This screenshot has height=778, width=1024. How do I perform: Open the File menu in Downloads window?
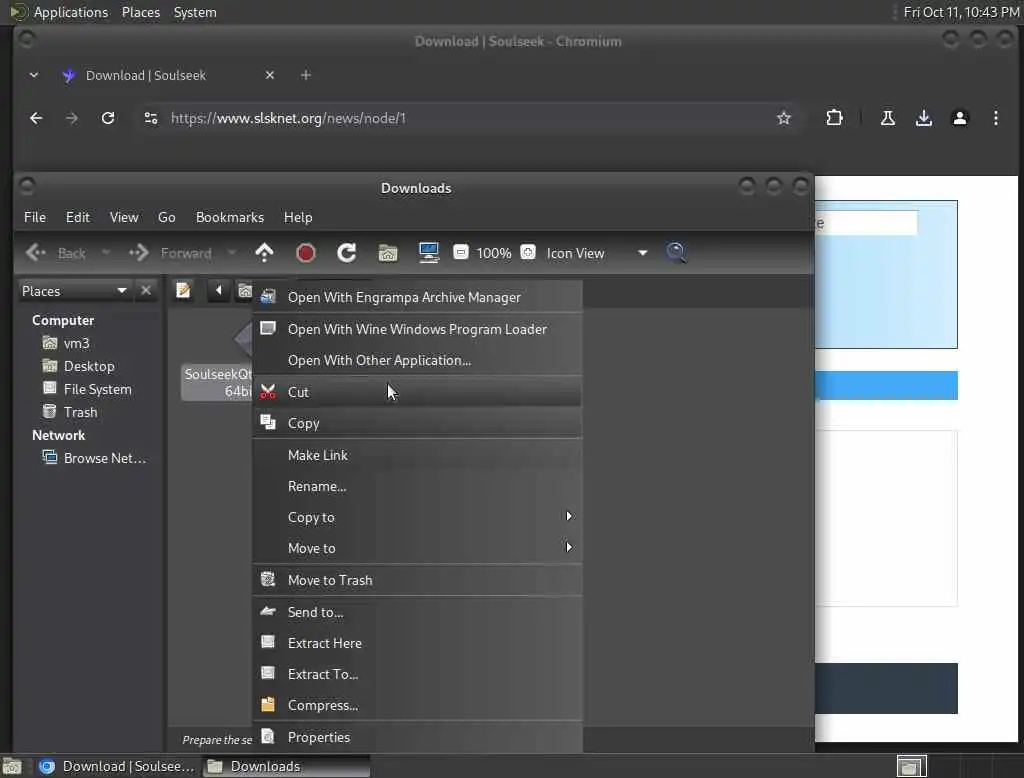(x=35, y=217)
